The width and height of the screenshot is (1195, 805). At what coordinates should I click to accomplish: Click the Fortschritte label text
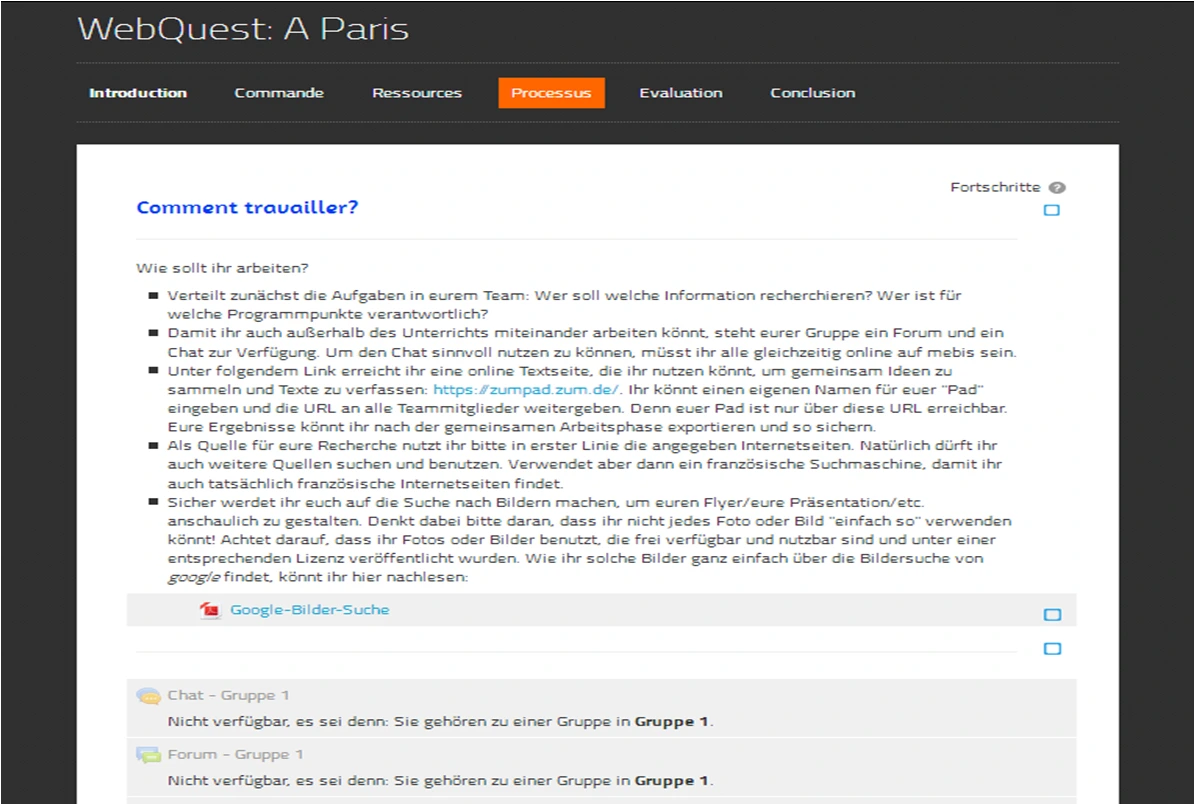995,188
